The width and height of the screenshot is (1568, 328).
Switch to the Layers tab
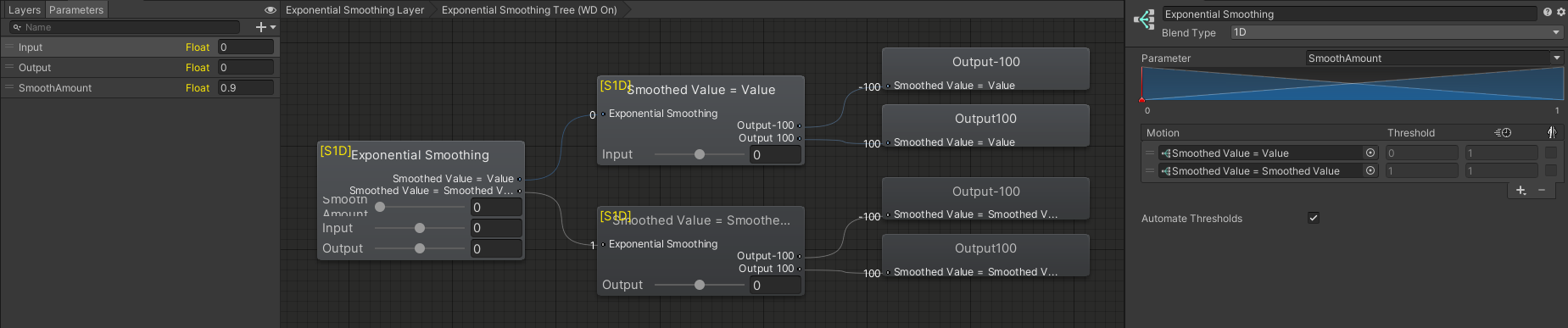(x=24, y=10)
